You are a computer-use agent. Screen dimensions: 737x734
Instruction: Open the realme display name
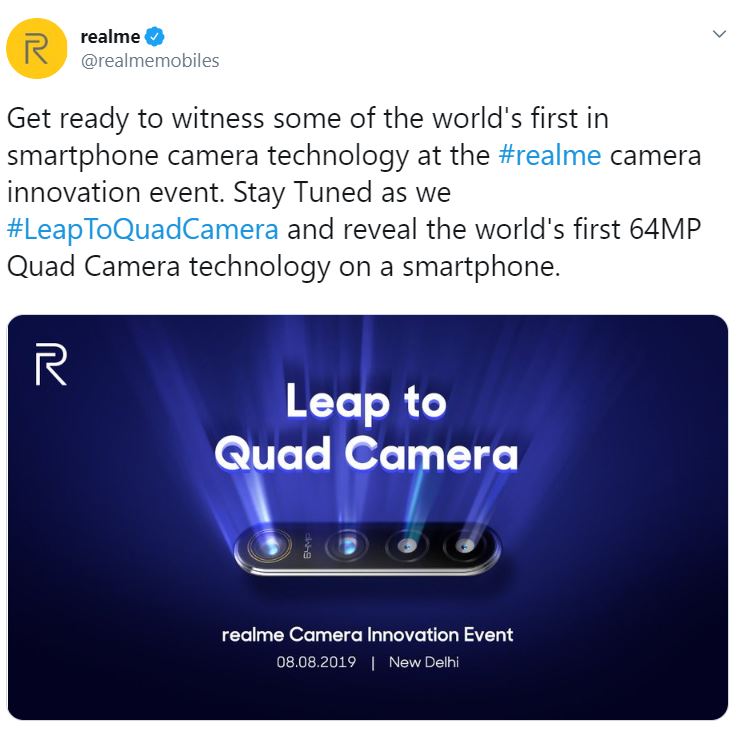(110, 37)
